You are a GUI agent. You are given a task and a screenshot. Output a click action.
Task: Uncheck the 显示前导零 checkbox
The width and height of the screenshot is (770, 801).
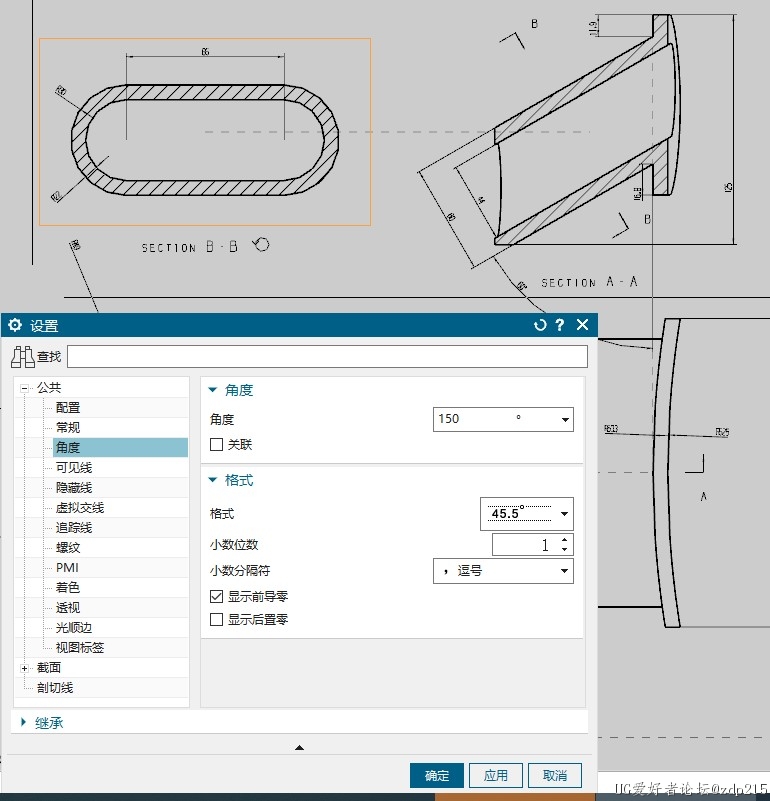[216, 596]
